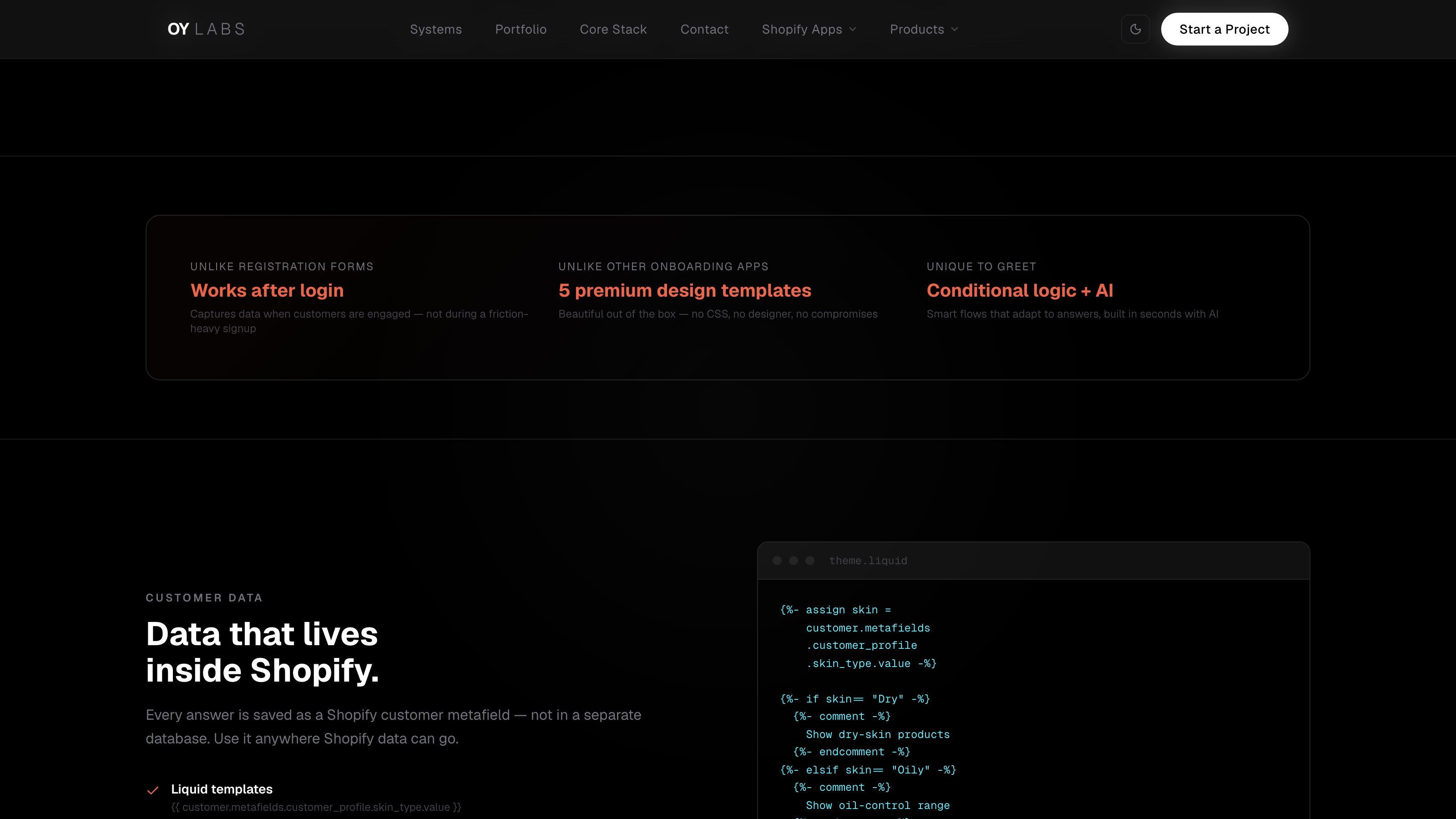
Task: Click the third window dot before theme.liquid
Action: pos(810,561)
